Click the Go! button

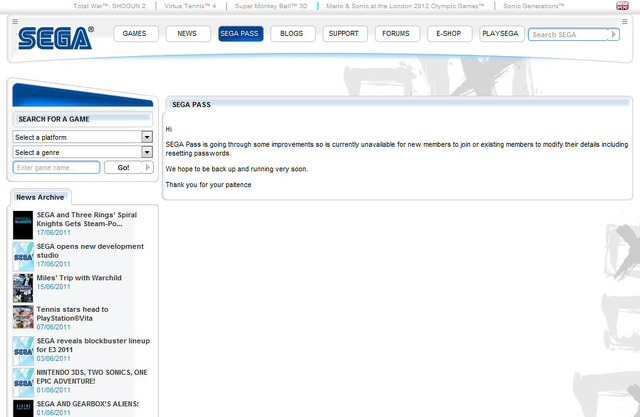tap(123, 167)
